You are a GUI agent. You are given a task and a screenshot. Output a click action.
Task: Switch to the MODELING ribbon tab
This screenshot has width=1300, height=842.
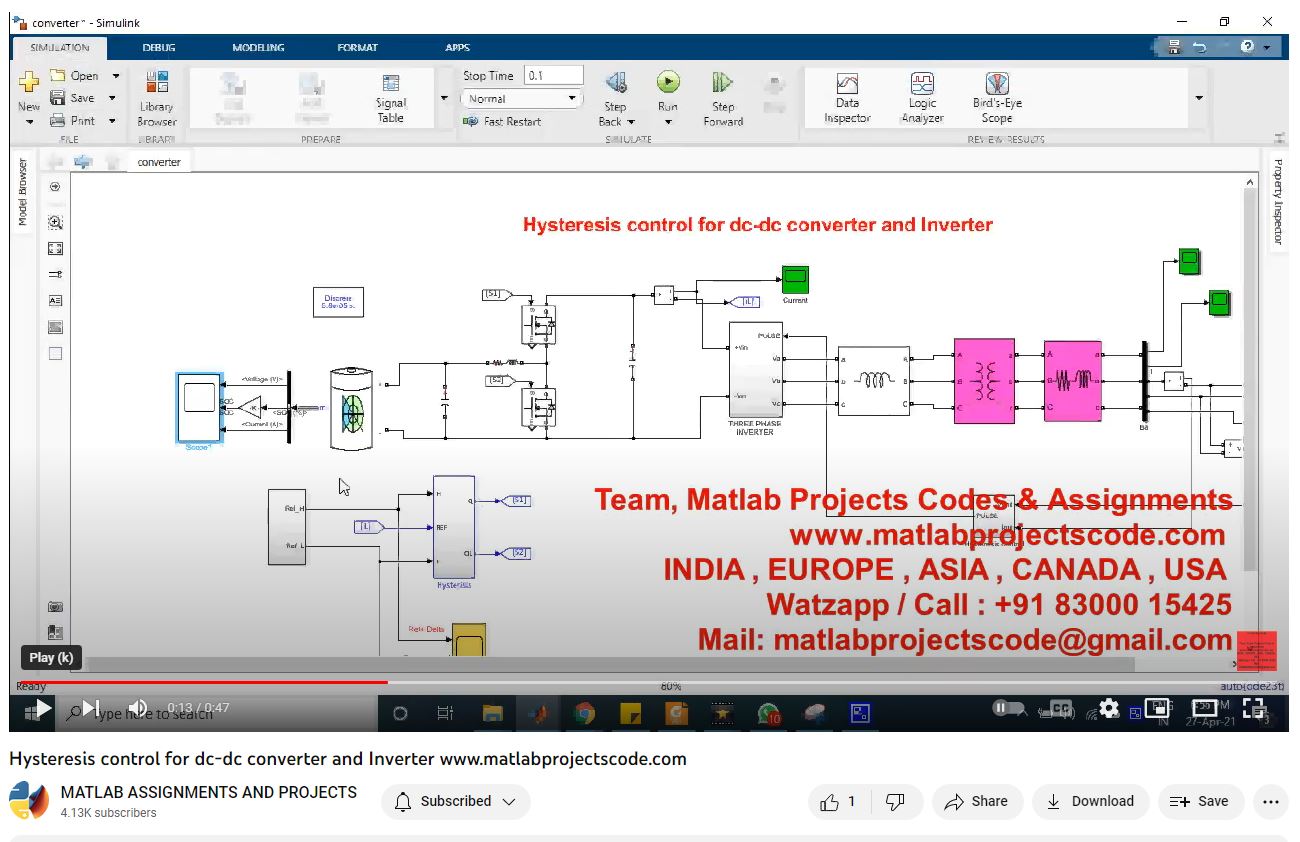coord(258,47)
